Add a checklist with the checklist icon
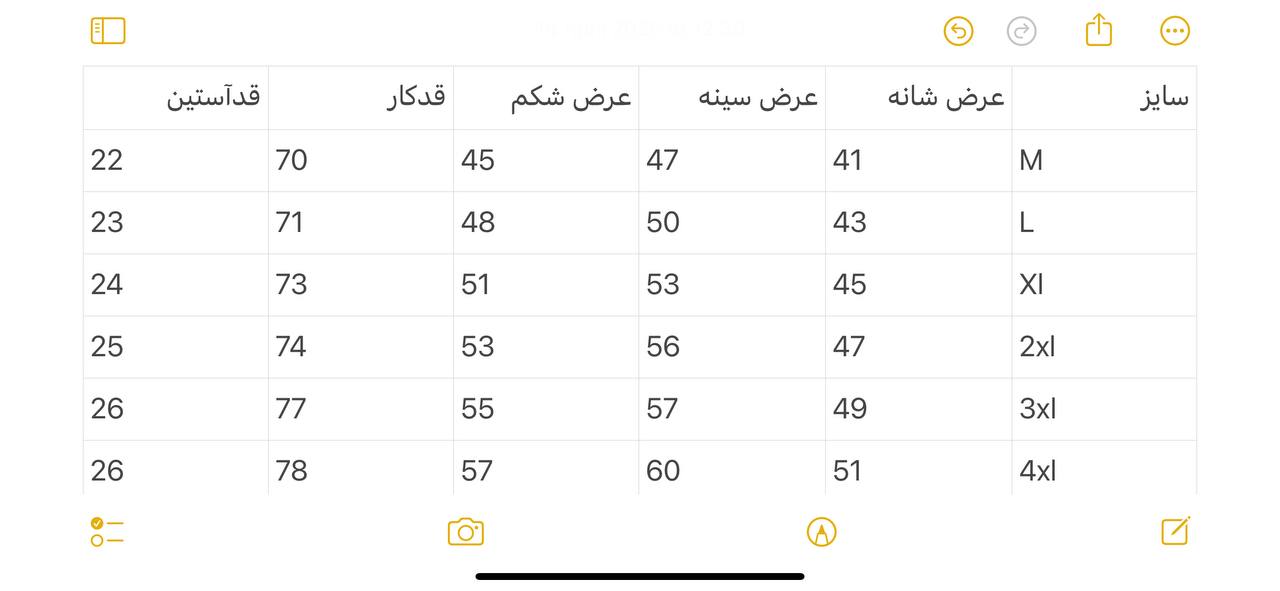Viewport: 1280px width, 591px height. 107,532
